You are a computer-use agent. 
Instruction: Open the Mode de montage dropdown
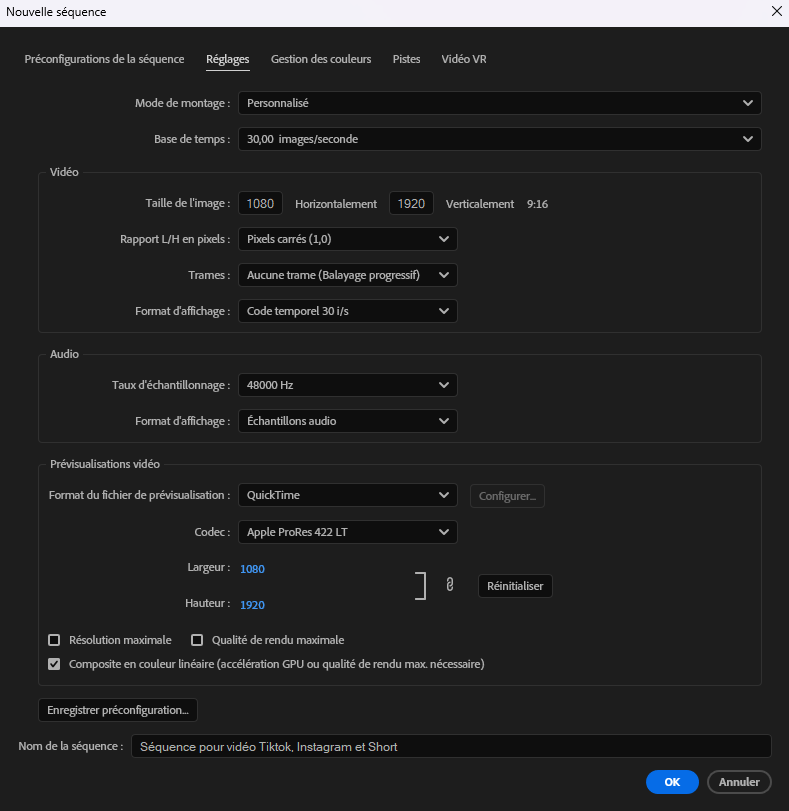tap(499, 103)
